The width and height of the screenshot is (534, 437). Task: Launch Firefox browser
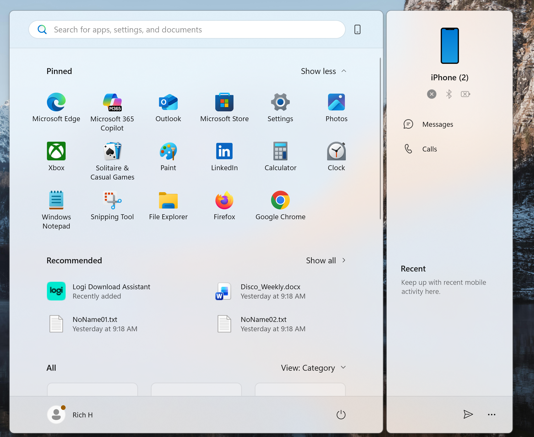[x=224, y=206]
